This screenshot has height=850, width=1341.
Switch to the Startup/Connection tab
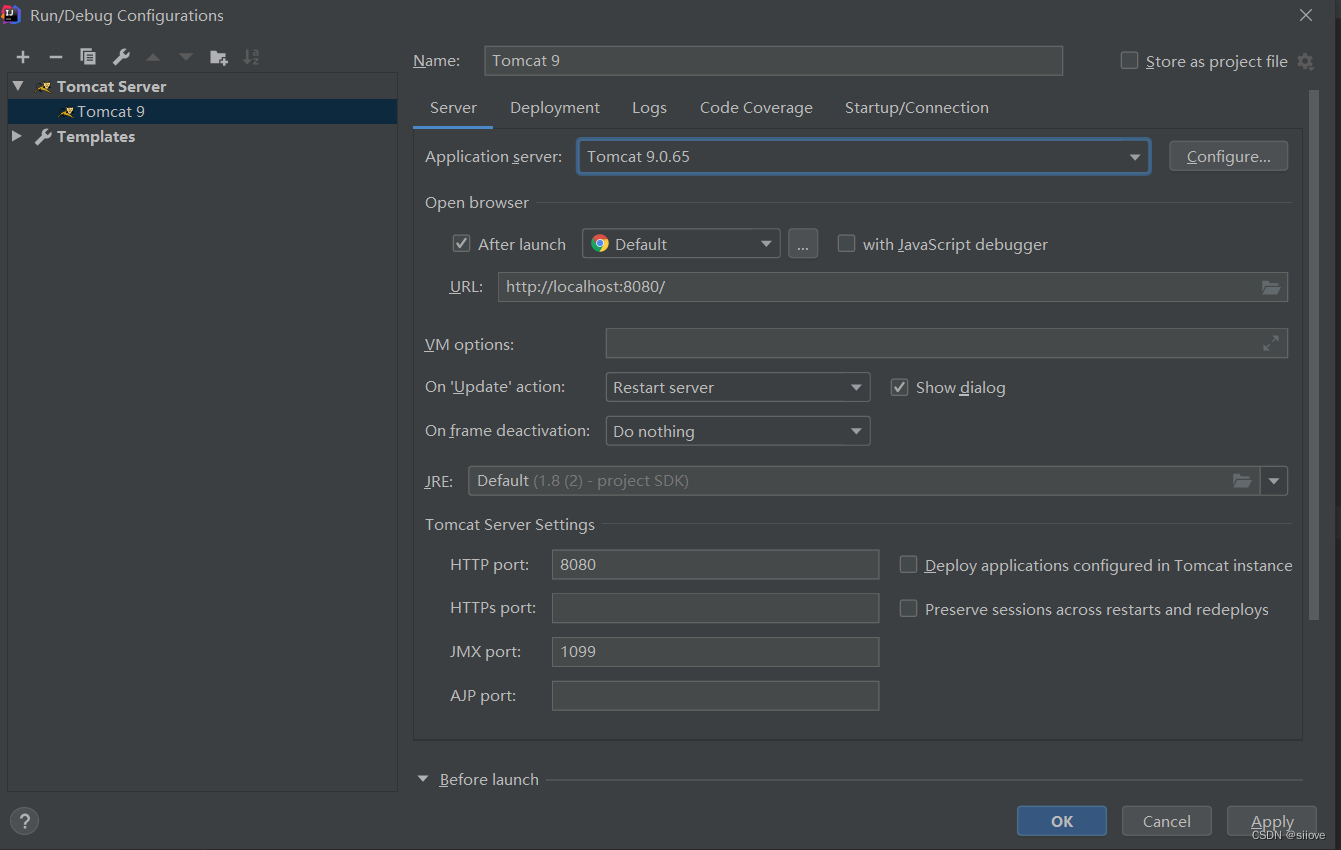point(917,108)
